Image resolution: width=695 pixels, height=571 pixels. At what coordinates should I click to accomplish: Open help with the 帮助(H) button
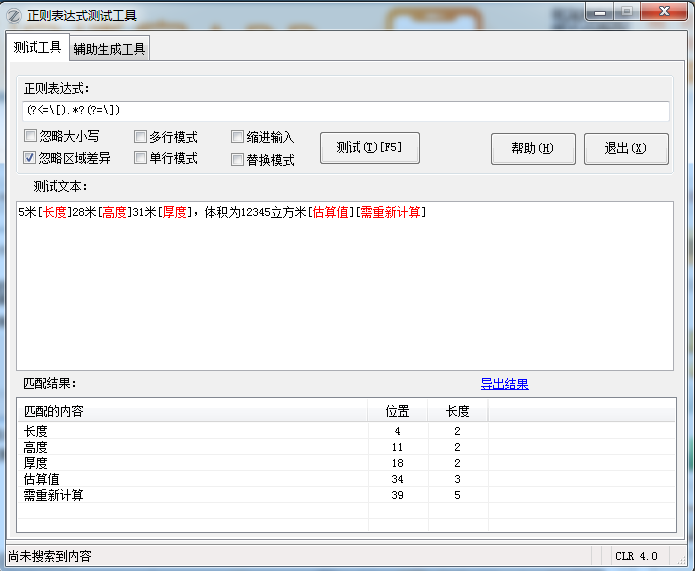(532, 149)
